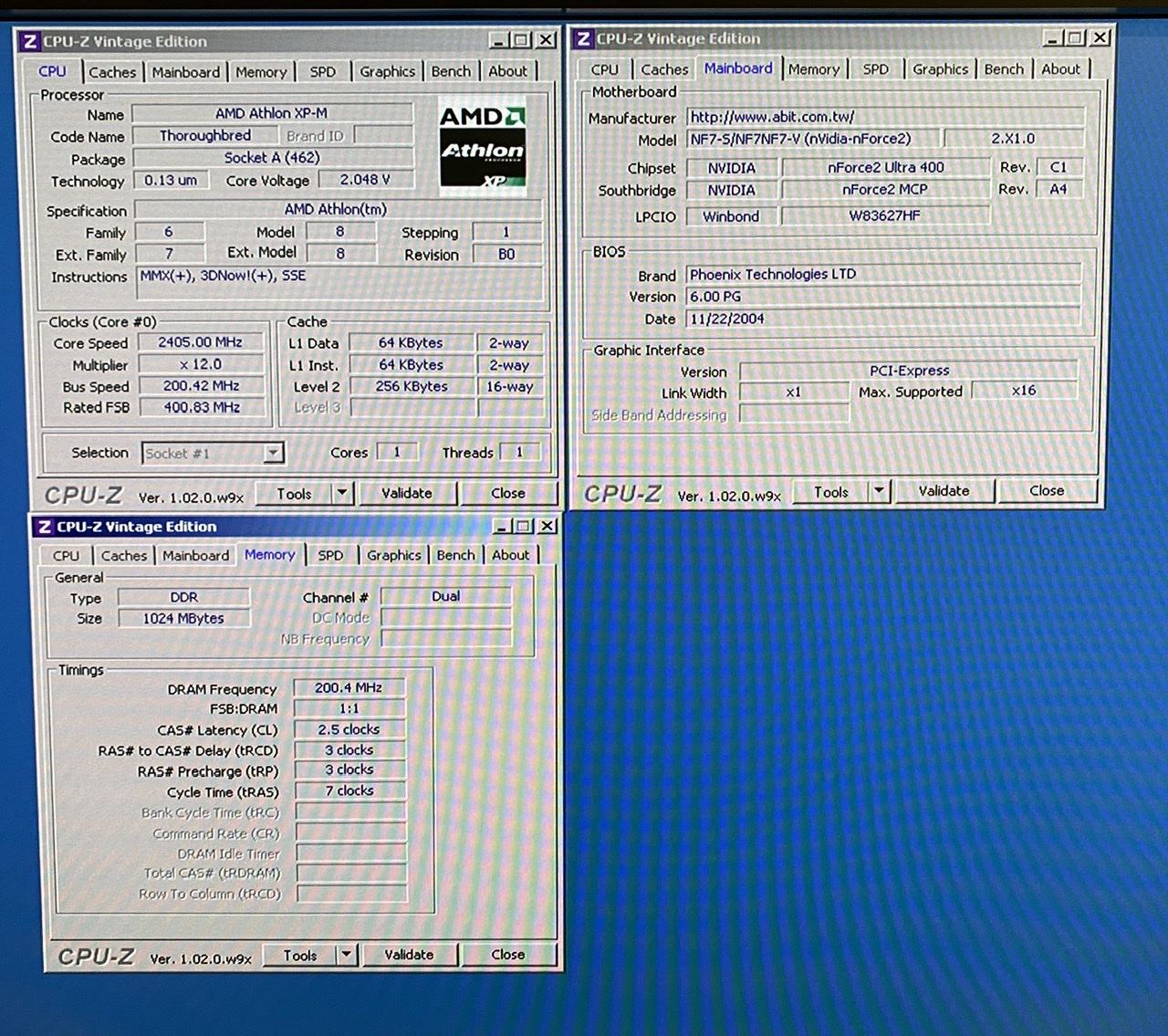Viewport: 1168px width, 1036px height.
Task: Click Validate button in the Memory window
Action: (409, 955)
